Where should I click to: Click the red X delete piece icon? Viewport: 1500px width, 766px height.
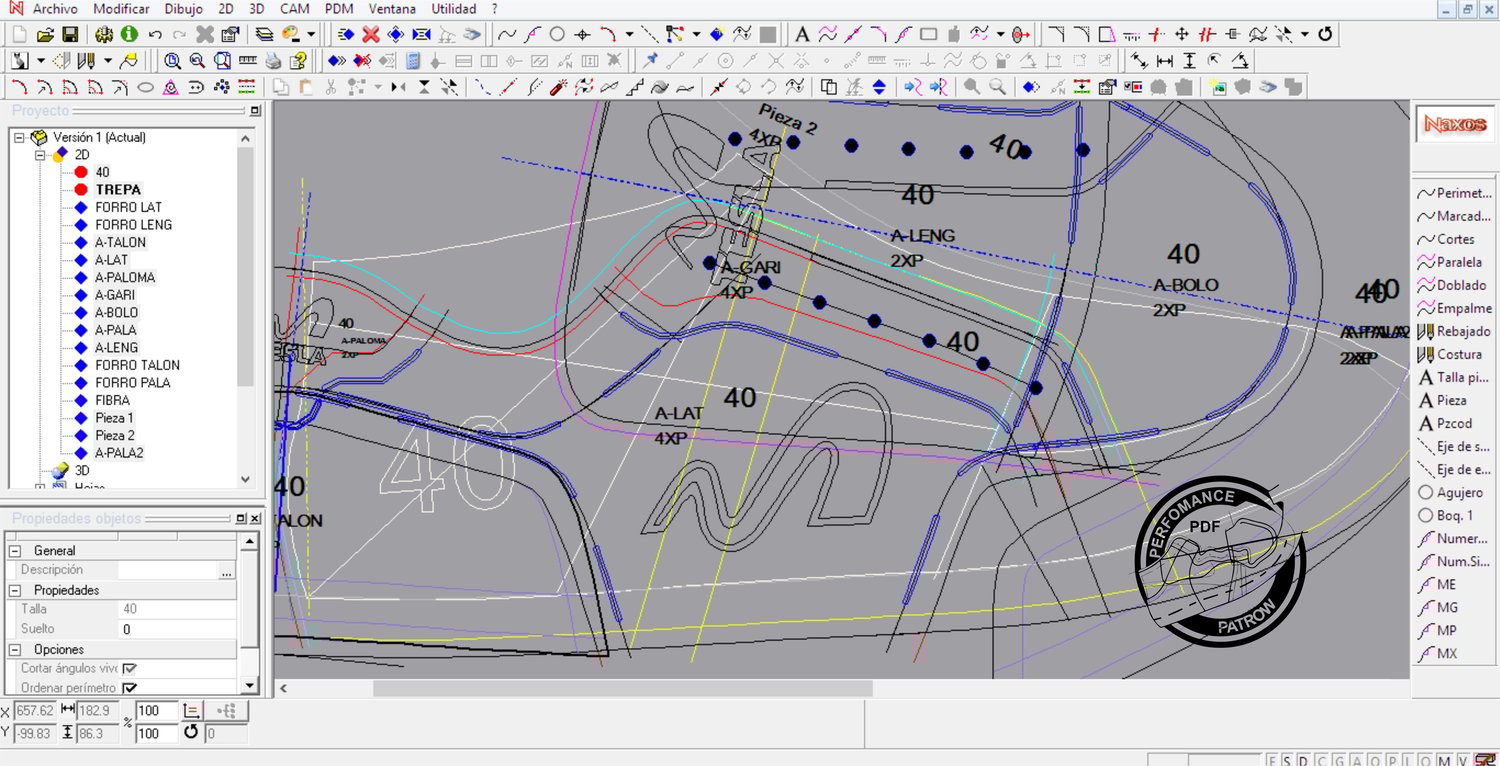tap(371, 34)
